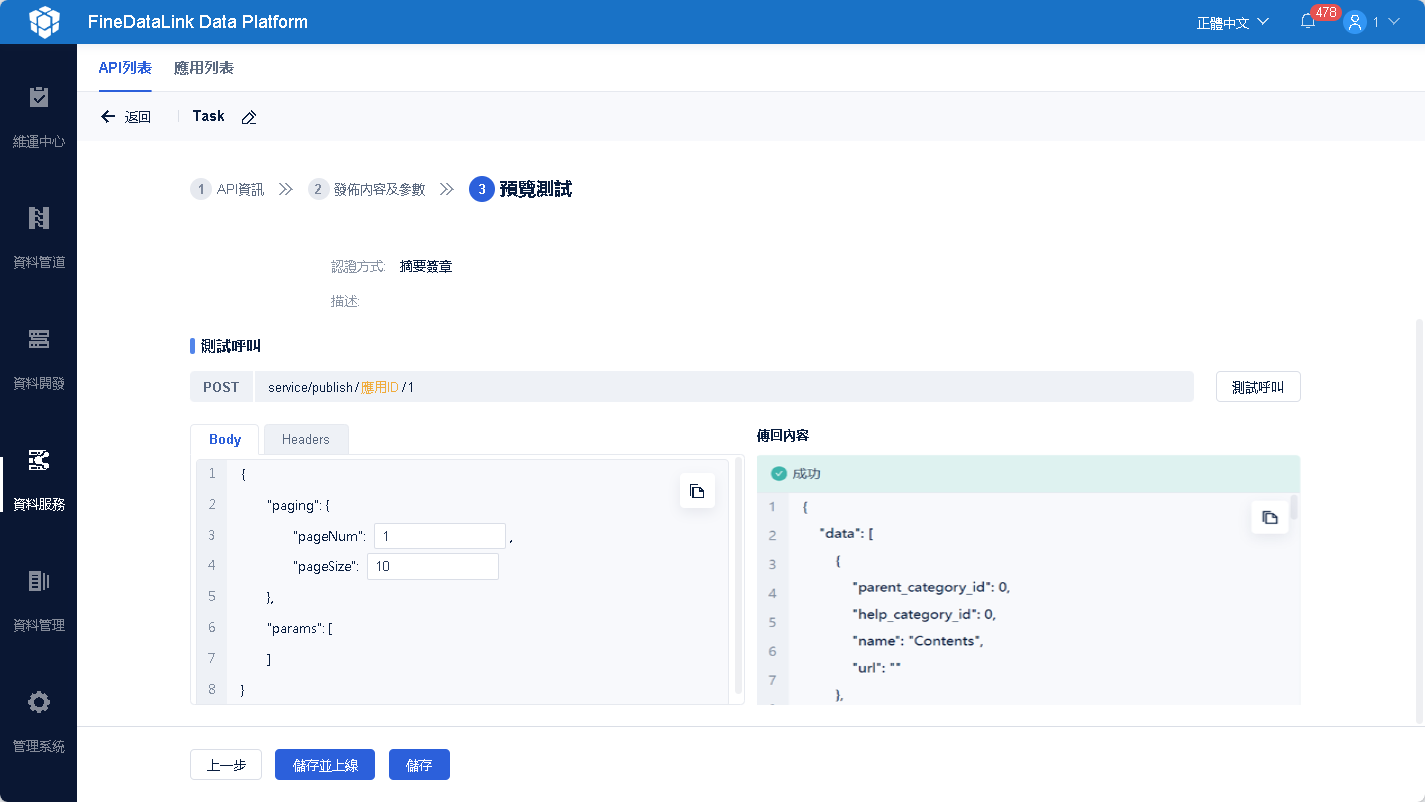The height and width of the screenshot is (802, 1425).
Task: Click step 3 預覽測試 heading
Action: pyautogui.click(x=521, y=189)
